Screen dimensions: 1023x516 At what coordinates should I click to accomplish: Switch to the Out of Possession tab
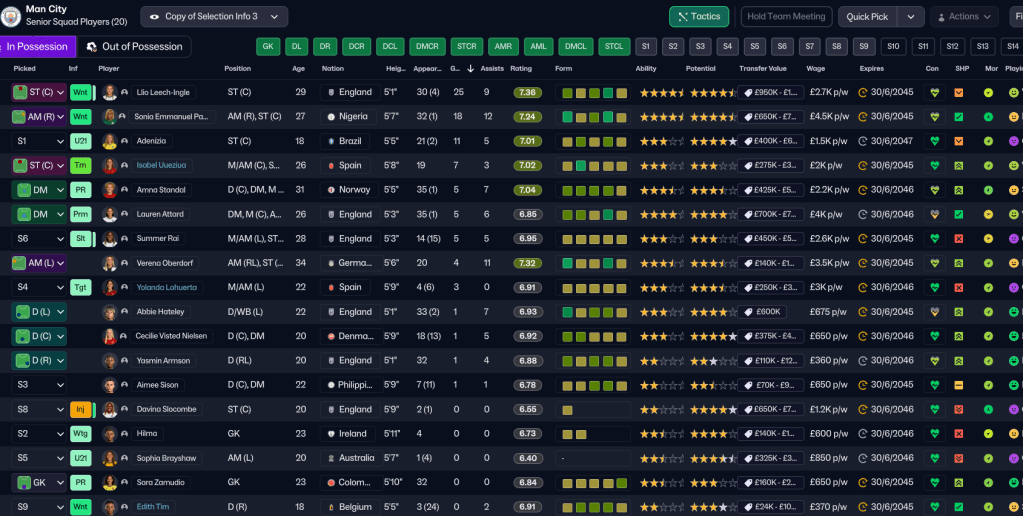(134, 47)
